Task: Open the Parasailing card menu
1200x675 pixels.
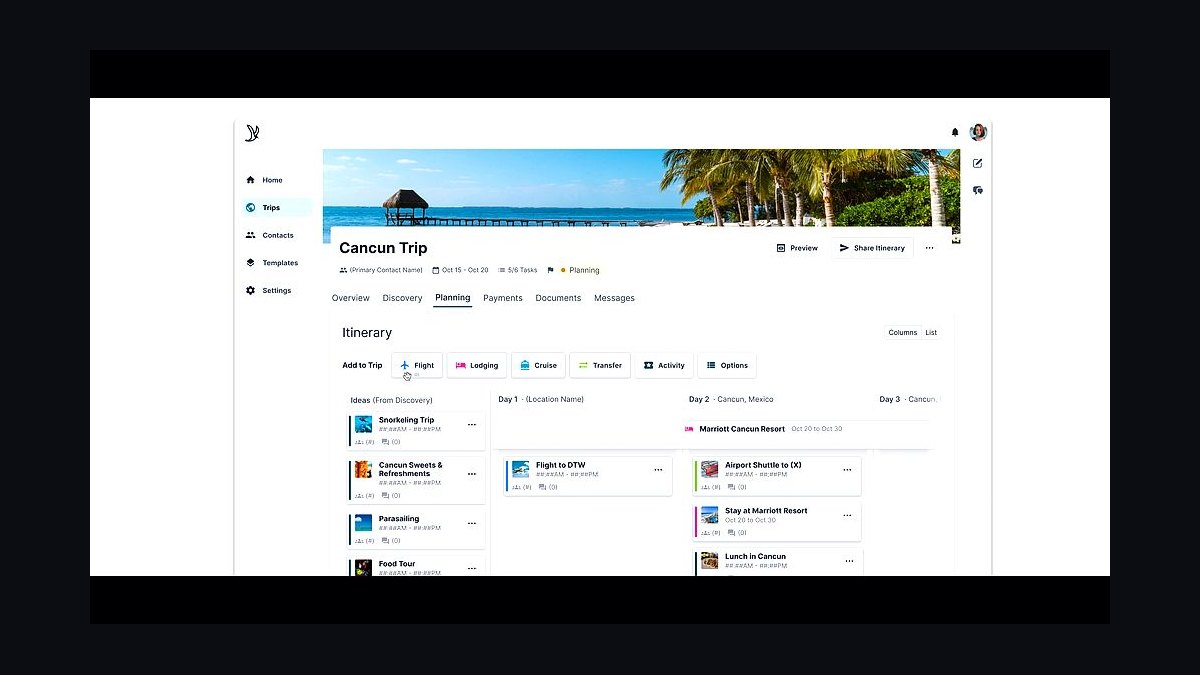Action: (x=472, y=523)
